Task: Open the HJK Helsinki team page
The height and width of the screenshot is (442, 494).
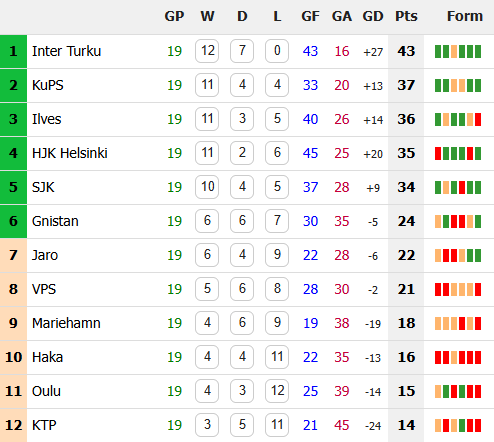Action: click(x=70, y=153)
